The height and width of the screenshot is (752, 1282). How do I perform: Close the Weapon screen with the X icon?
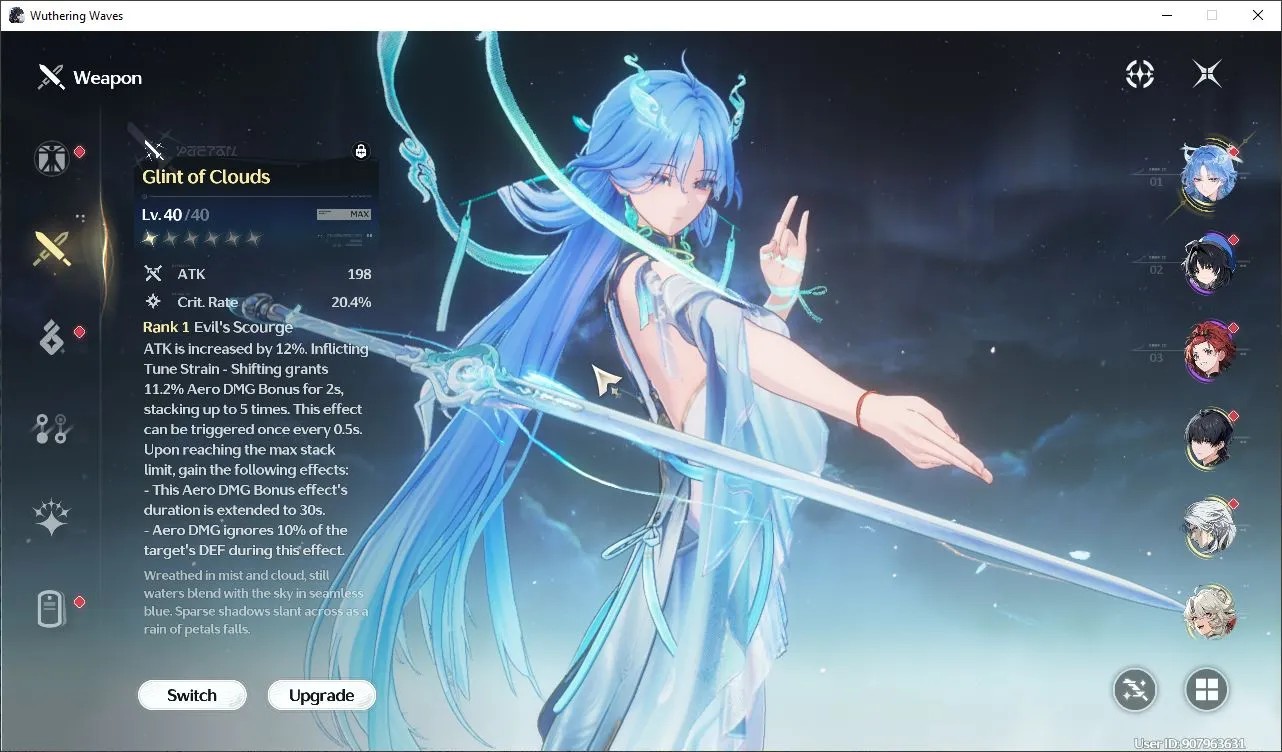coord(1207,73)
